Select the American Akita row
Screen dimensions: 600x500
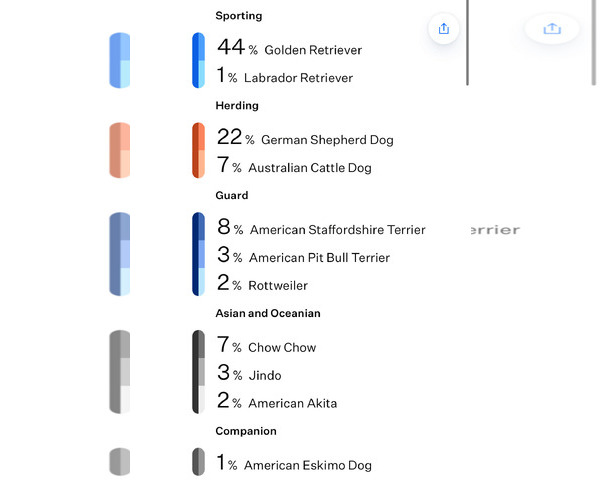(x=292, y=404)
